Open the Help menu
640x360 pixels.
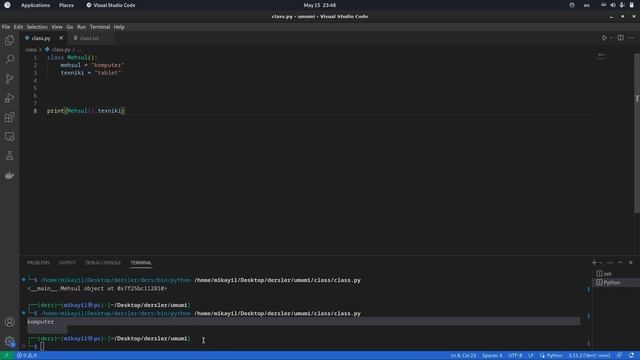tap(119, 27)
